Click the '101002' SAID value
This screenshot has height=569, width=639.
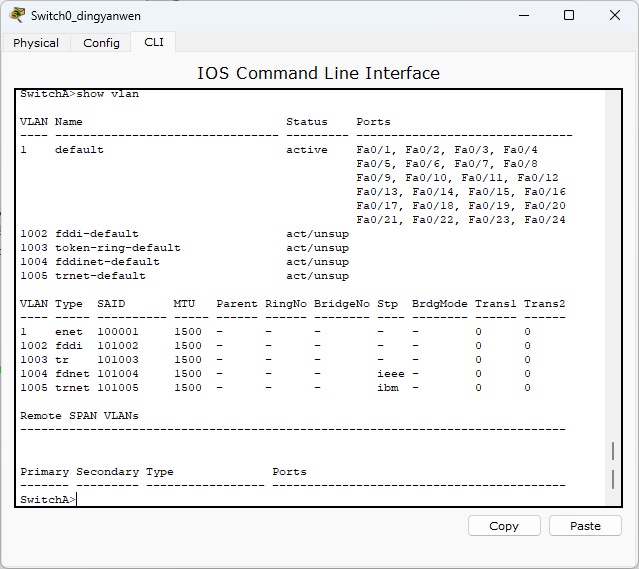118,346
